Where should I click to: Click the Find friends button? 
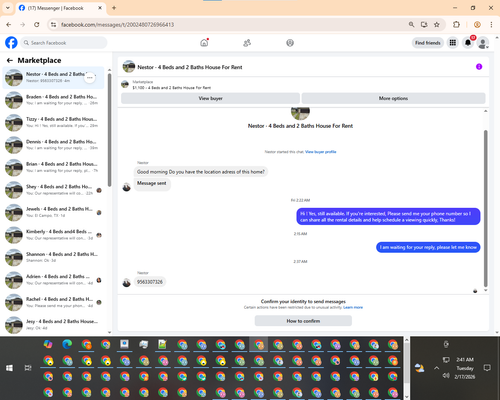click(x=428, y=43)
